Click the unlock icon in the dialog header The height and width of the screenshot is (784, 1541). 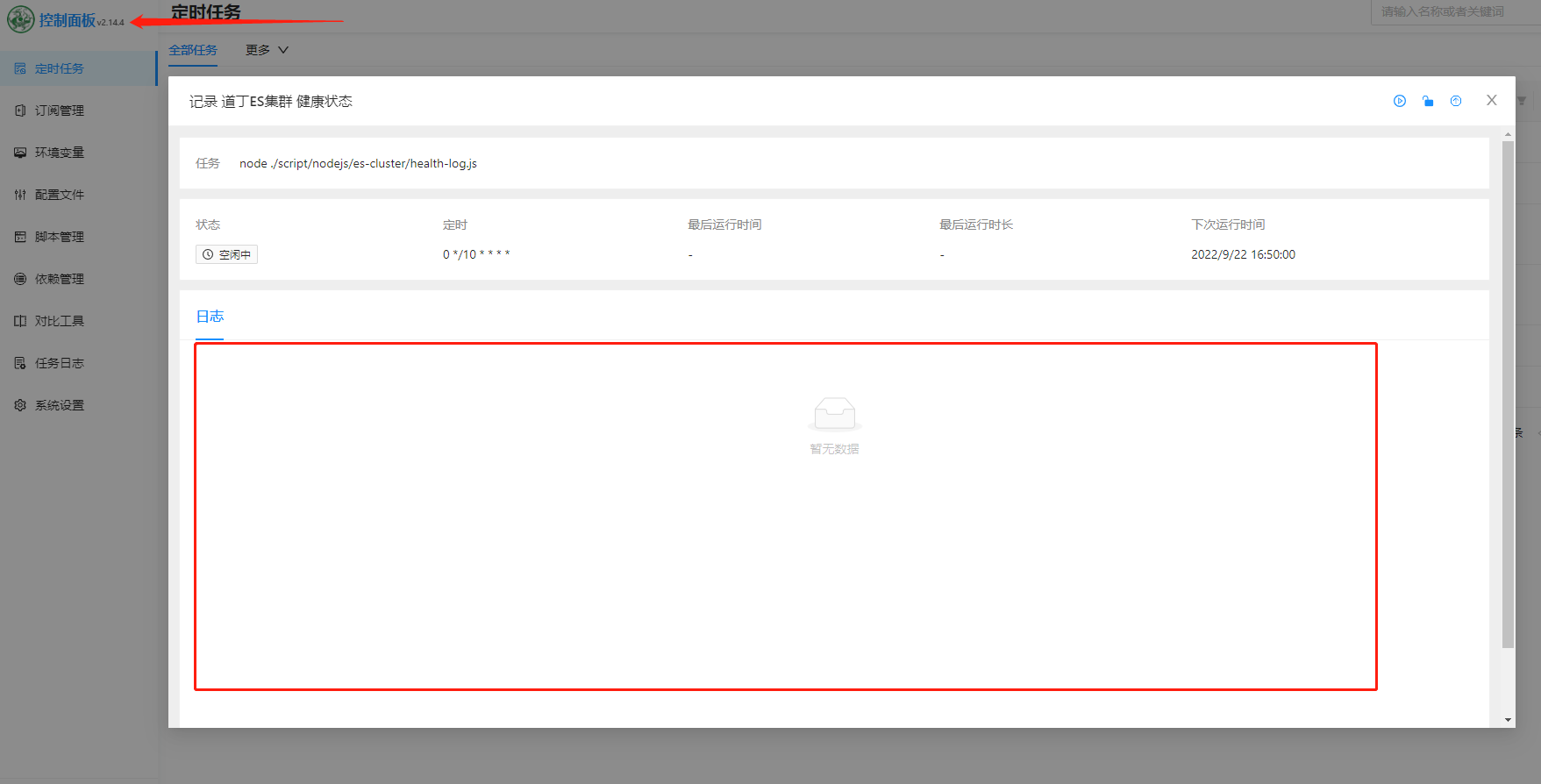pyautogui.click(x=1428, y=101)
